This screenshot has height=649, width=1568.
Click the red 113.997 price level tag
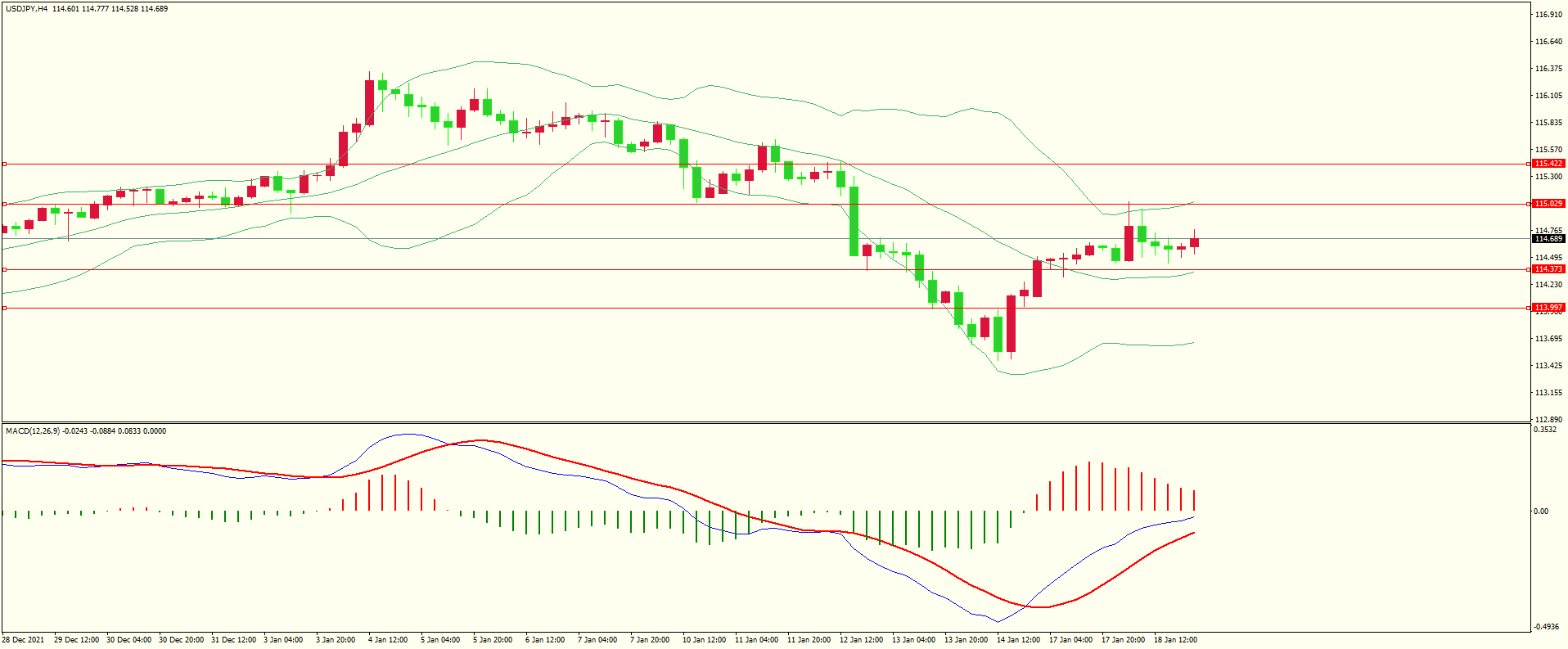click(x=1548, y=308)
